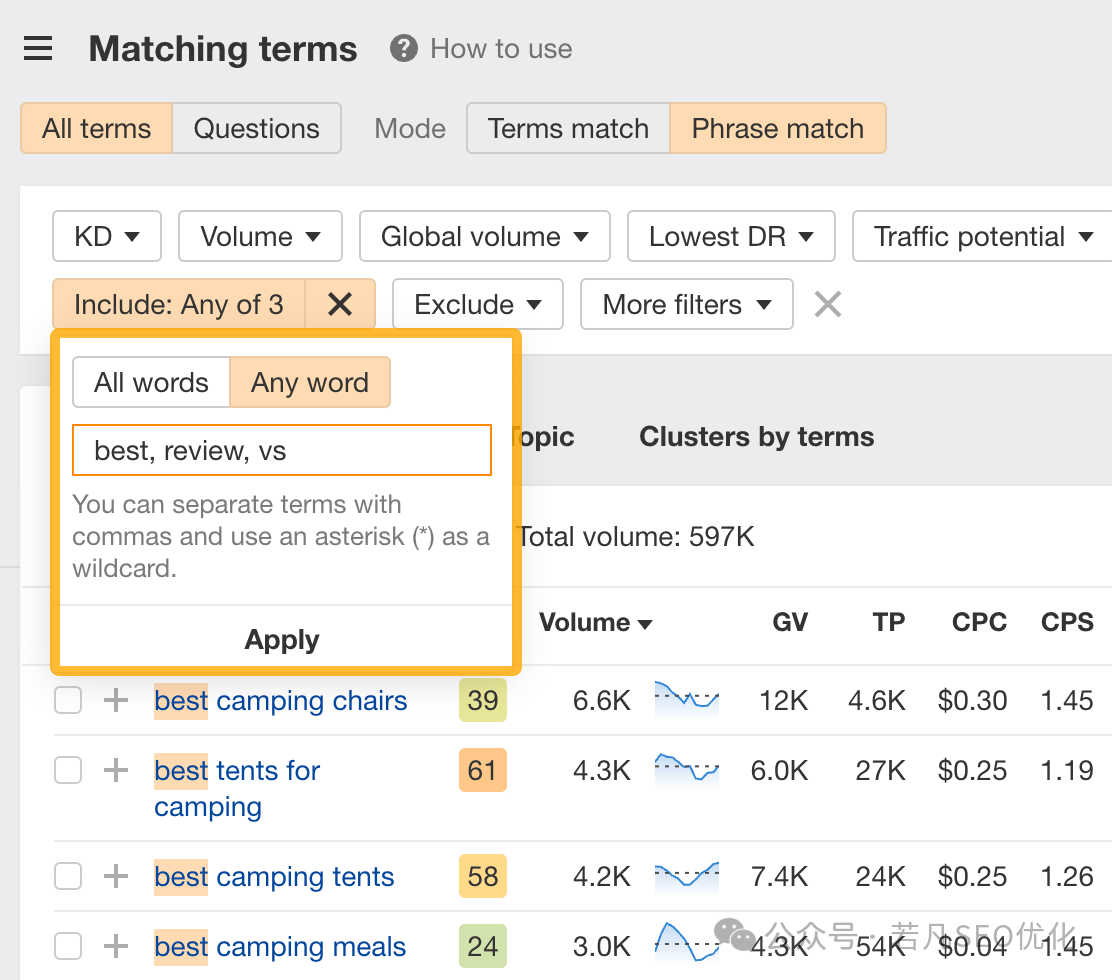Select Terms match mode

pos(568,128)
